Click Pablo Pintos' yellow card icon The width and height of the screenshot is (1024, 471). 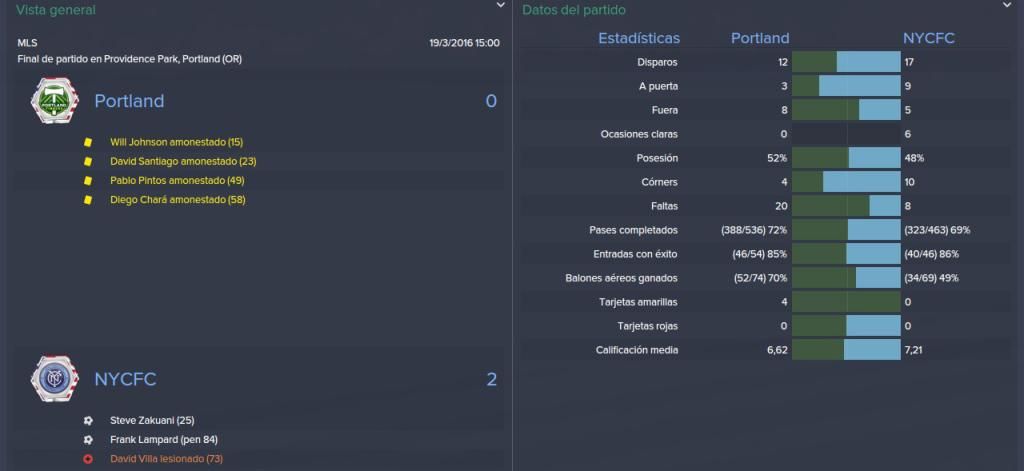click(x=88, y=180)
